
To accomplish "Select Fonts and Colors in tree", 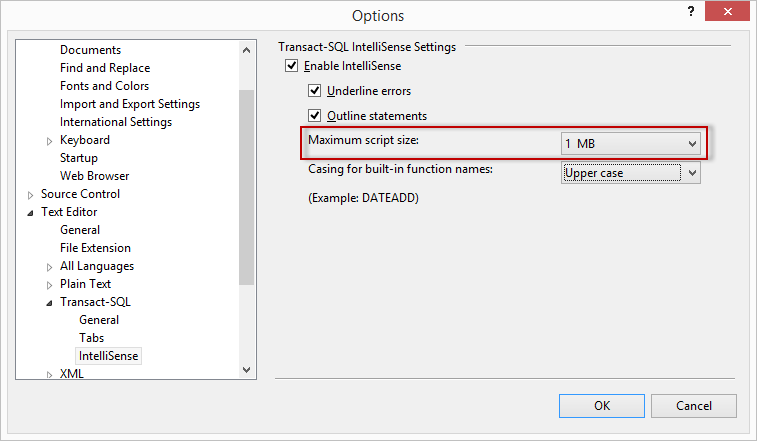I will tap(104, 86).
